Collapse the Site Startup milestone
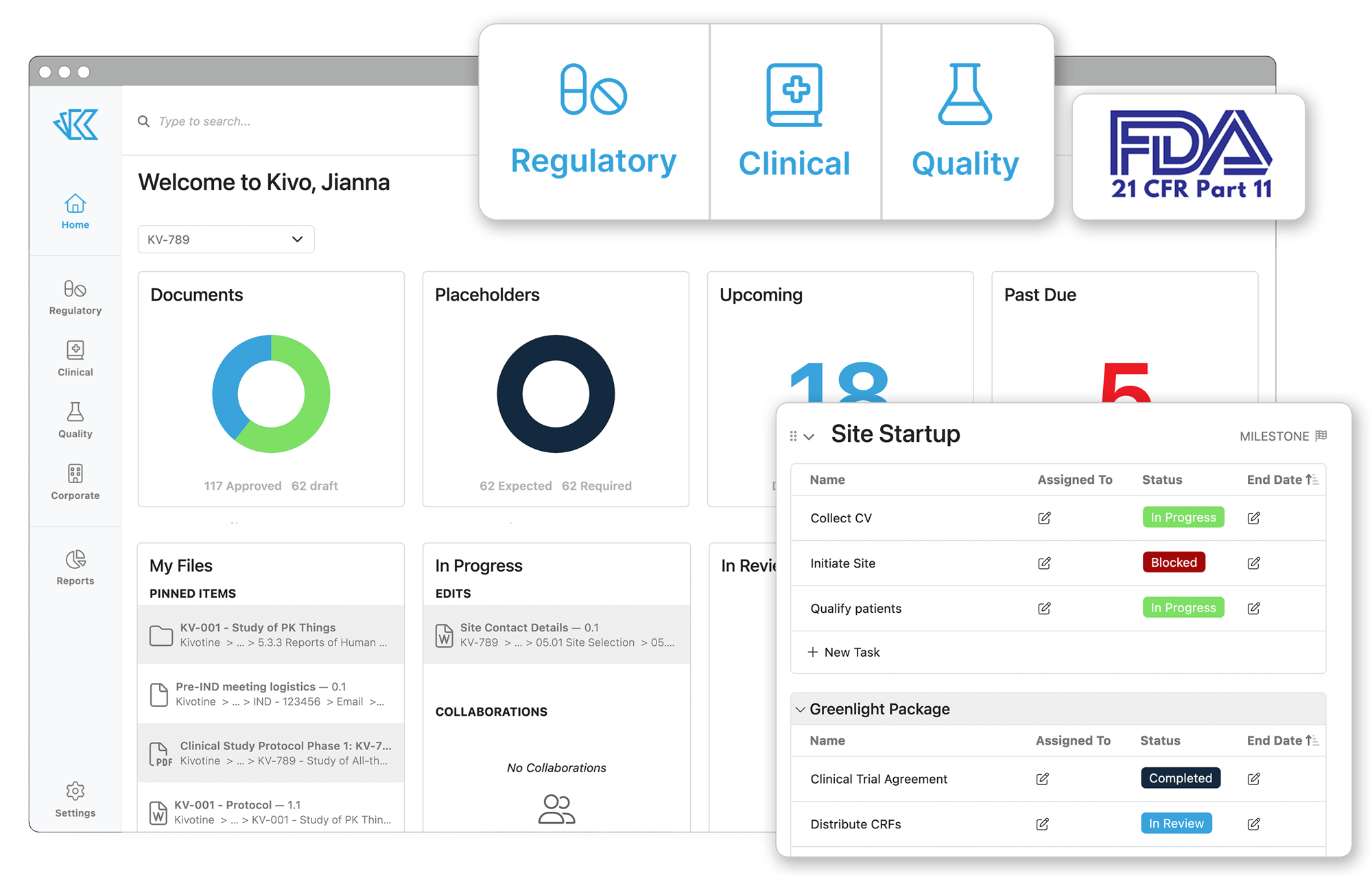 813,434
